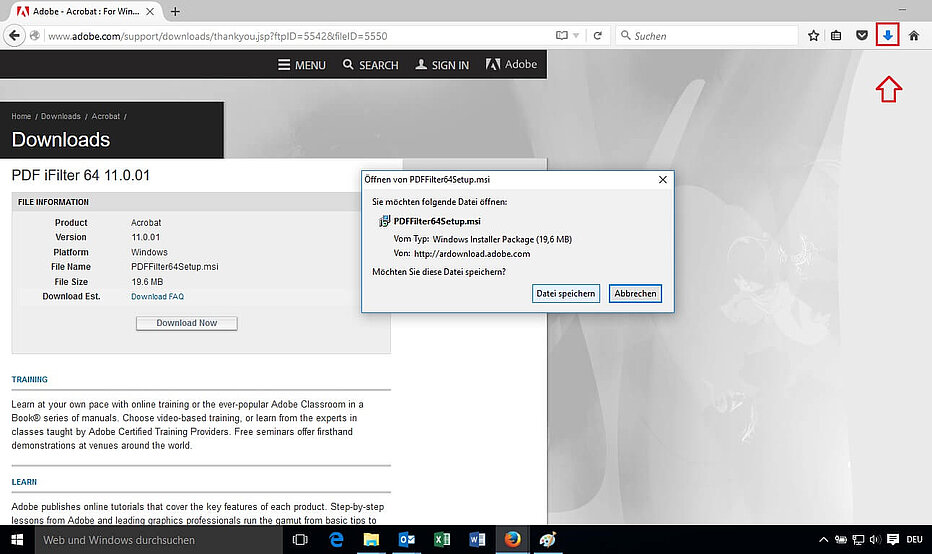
Task: Show hidden tray icons chevron
Action: [x=823, y=540]
